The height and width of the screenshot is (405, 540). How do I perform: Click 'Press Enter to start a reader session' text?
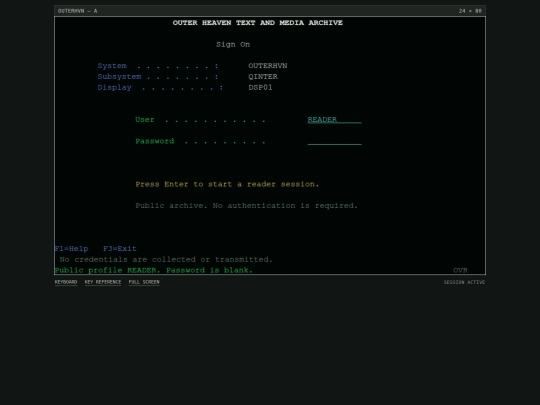pos(227,184)
